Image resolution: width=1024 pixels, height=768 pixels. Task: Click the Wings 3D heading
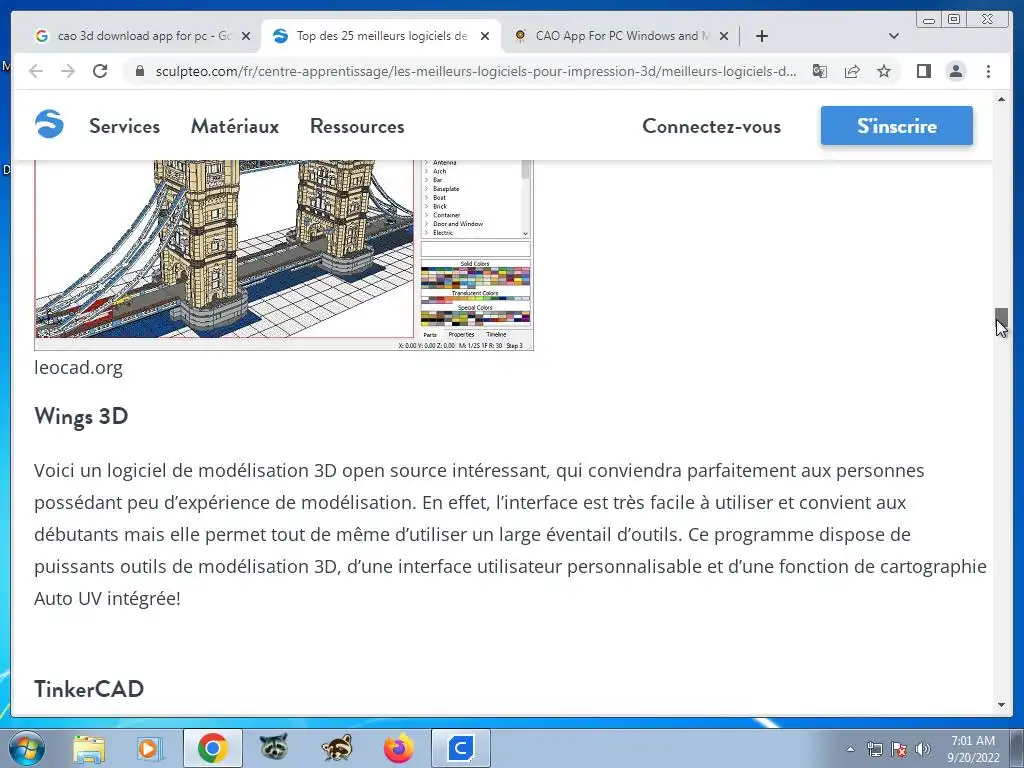click(x=81, y=416)
